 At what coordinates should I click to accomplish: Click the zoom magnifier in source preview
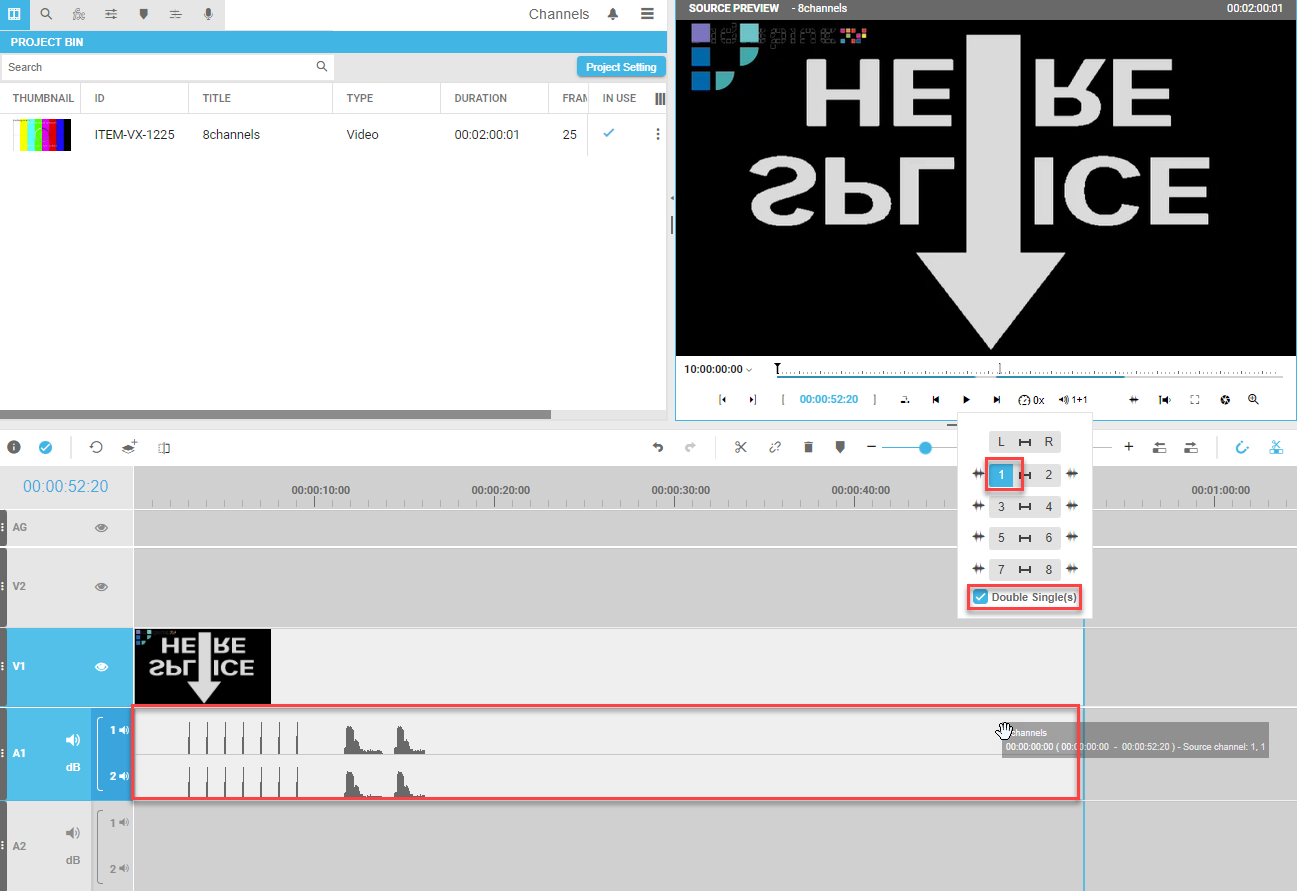pos(1253,400)
